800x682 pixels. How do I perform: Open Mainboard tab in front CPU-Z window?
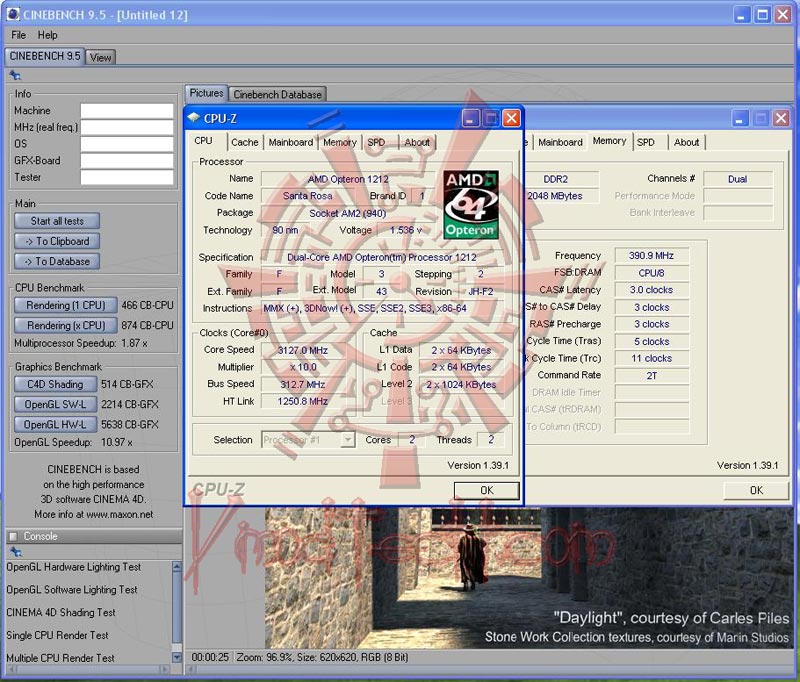[x=291, y=142]
